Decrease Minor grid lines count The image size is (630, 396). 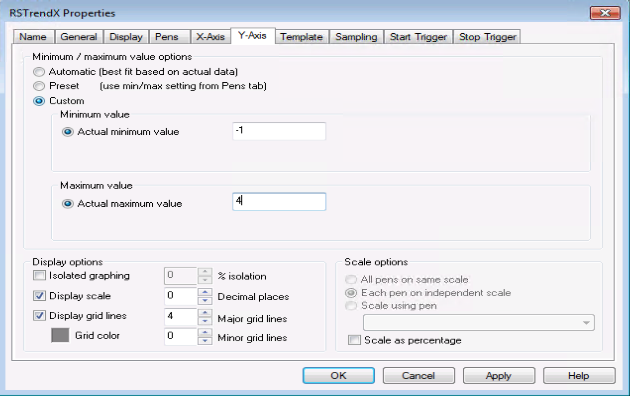tap(205, 341)
